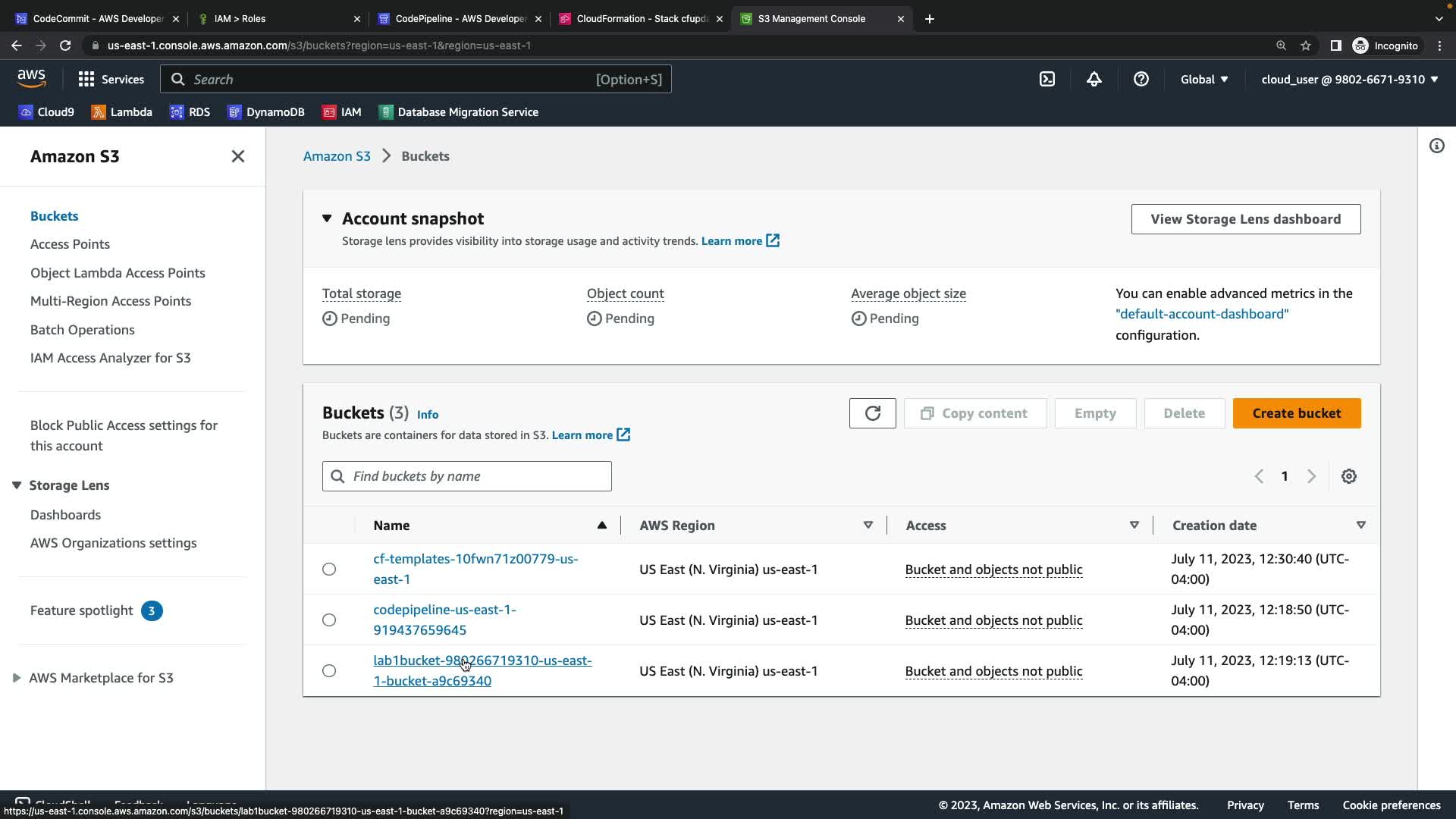
Task: Open the notifications bell icon
Action: coord(1094,79)
